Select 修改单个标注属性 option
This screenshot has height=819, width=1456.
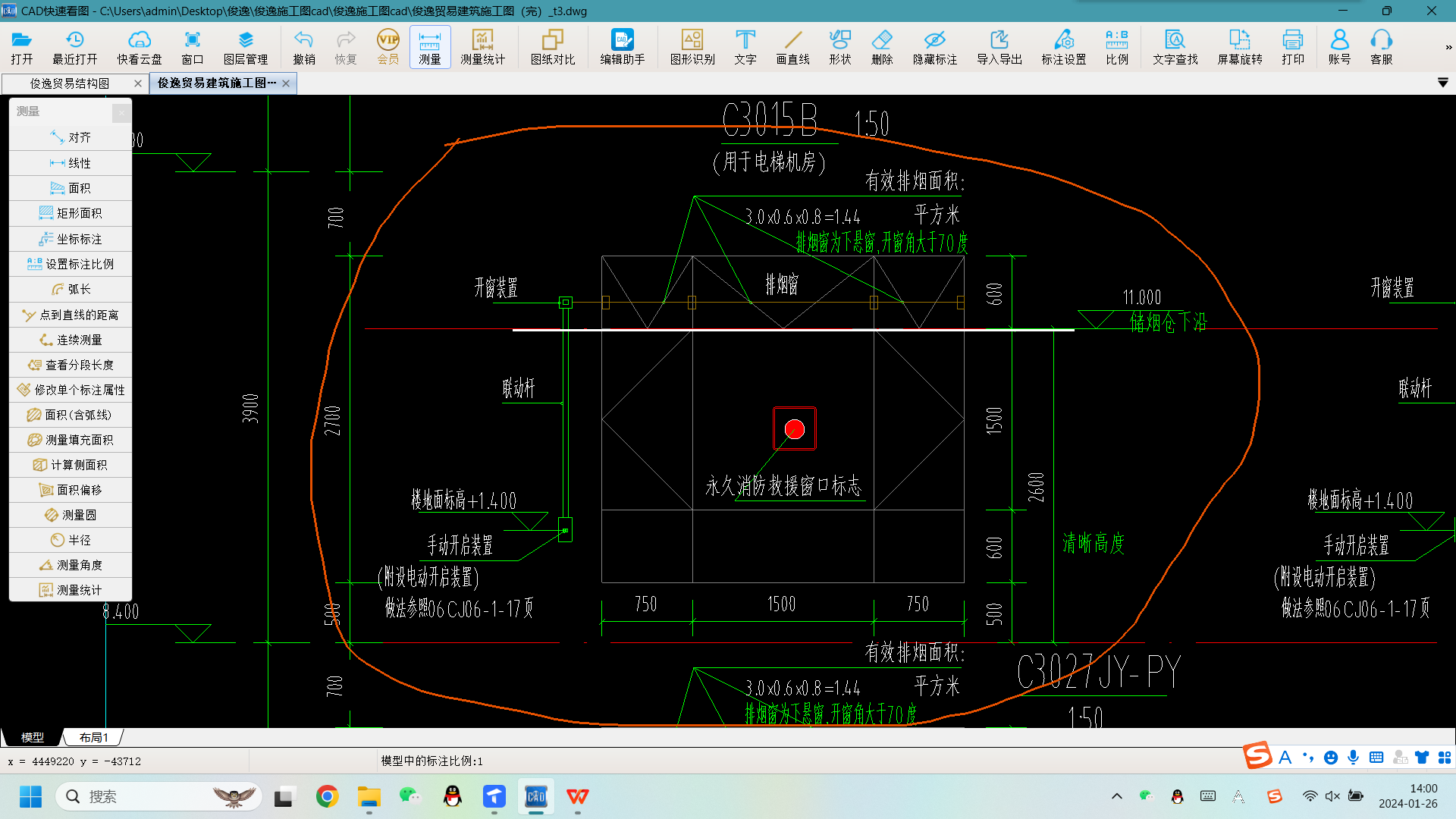[71, 390]
